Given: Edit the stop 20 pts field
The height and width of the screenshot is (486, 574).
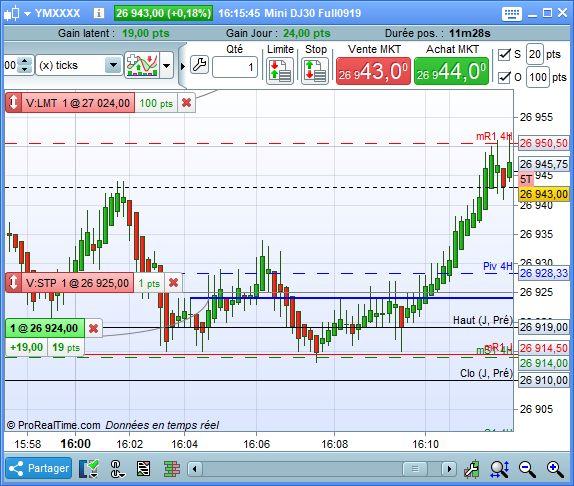Looking at the screenshot, I should tap(535, 54).
